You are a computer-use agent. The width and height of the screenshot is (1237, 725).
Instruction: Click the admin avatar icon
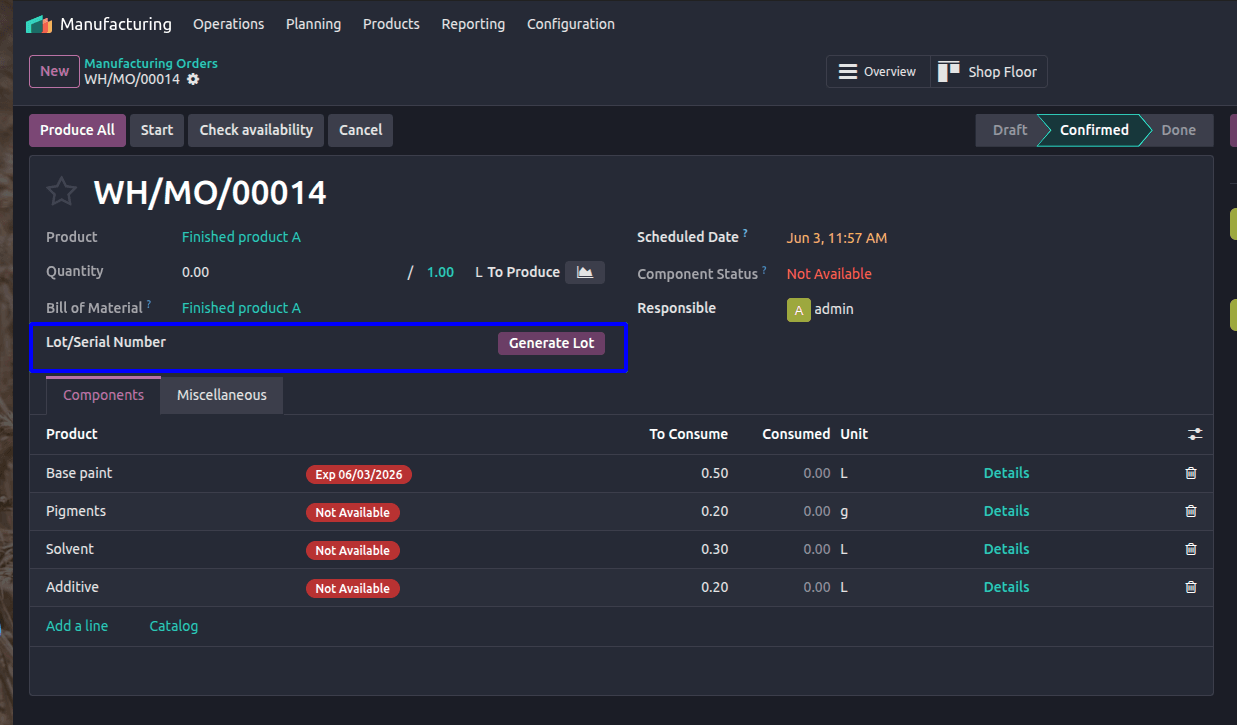(798, 310)
